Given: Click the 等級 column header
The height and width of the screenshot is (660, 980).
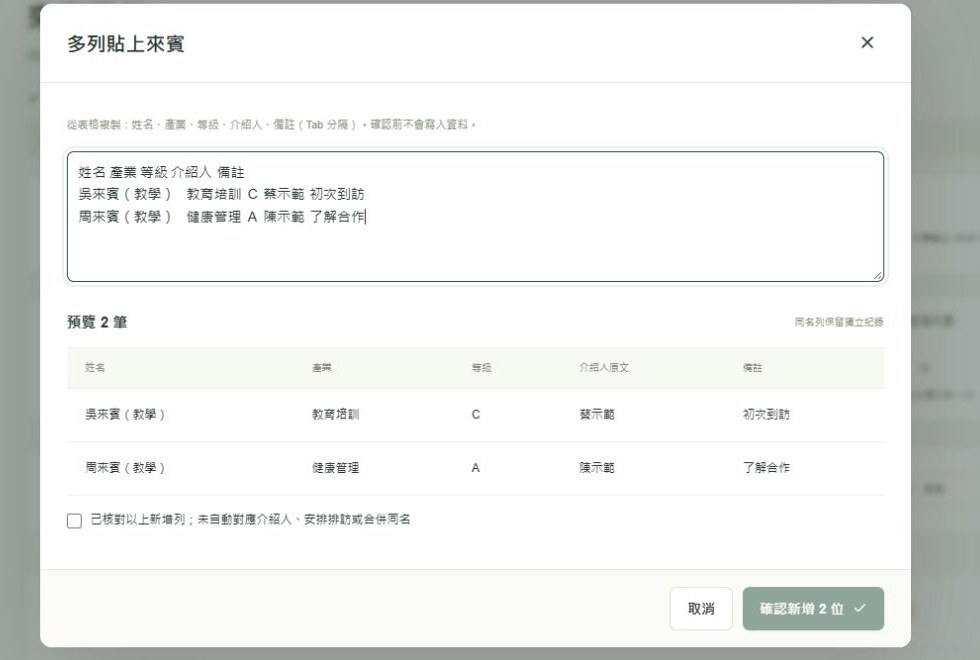Looking at the screenshot, I should point(481,368).
